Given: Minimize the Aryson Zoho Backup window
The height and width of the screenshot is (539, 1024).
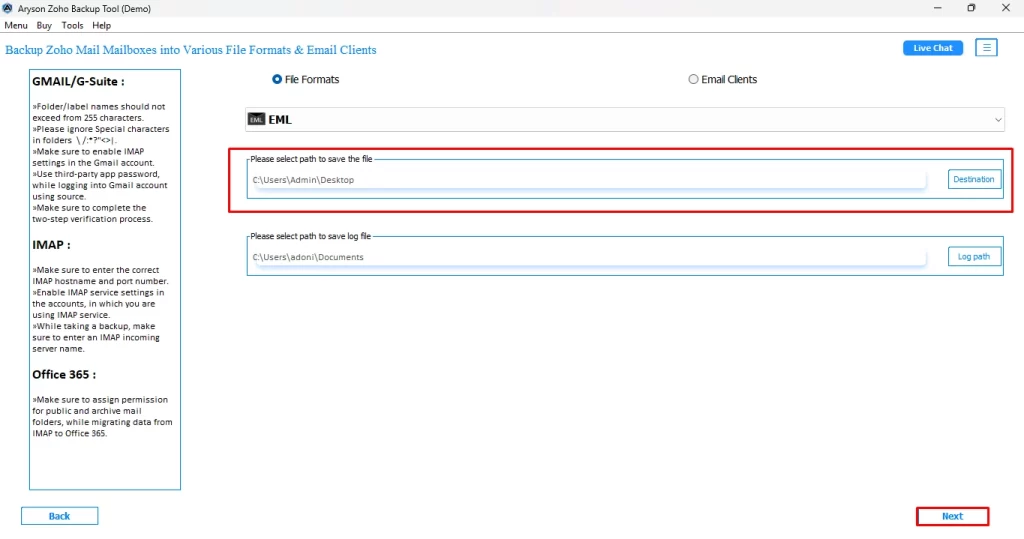Looking at the screenshot, I should tap(937, 8).
